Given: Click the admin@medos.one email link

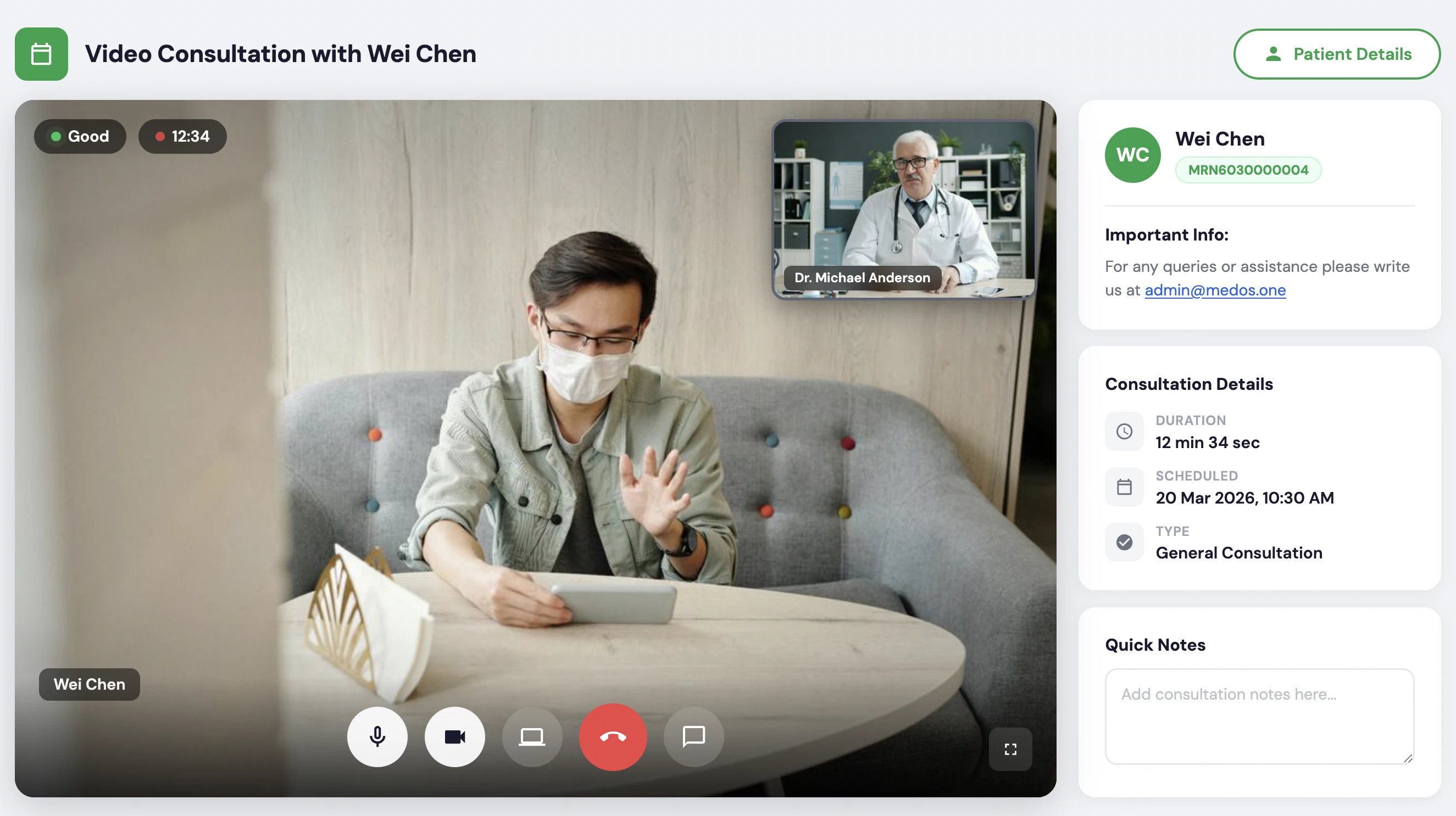Looking at the screenshot, I should pyautogui.click(x=1215, y=290).
